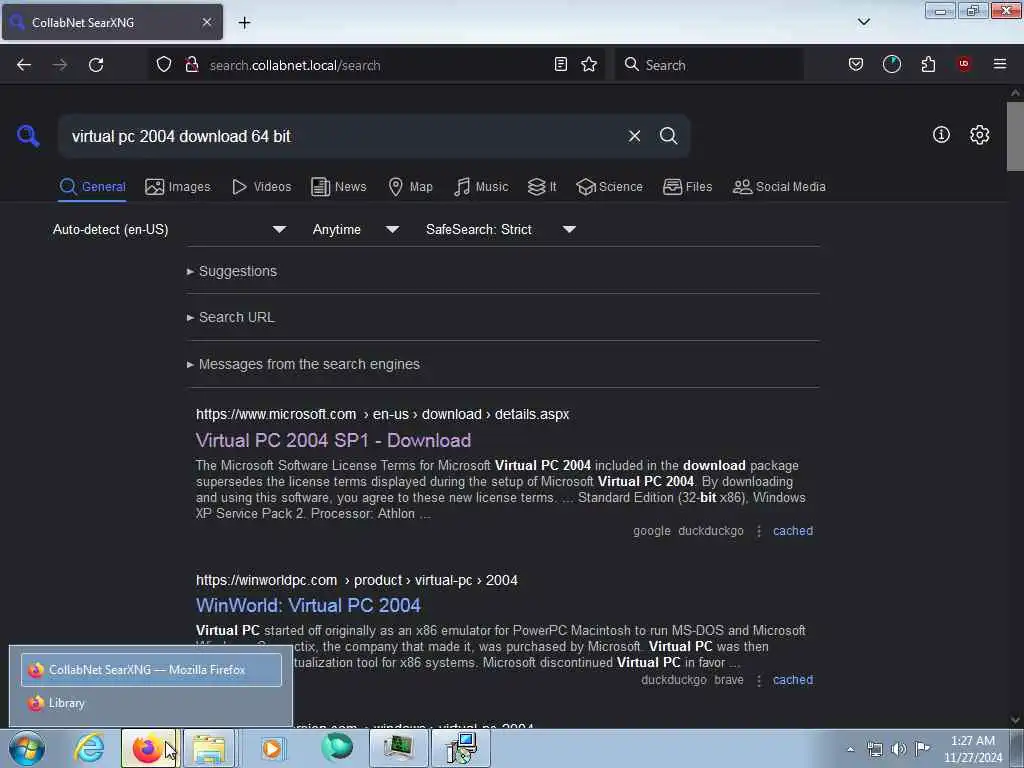This screenshot has width=1024, height=768.
Task: Open a new tab with plus button
Action: [244, 23]
